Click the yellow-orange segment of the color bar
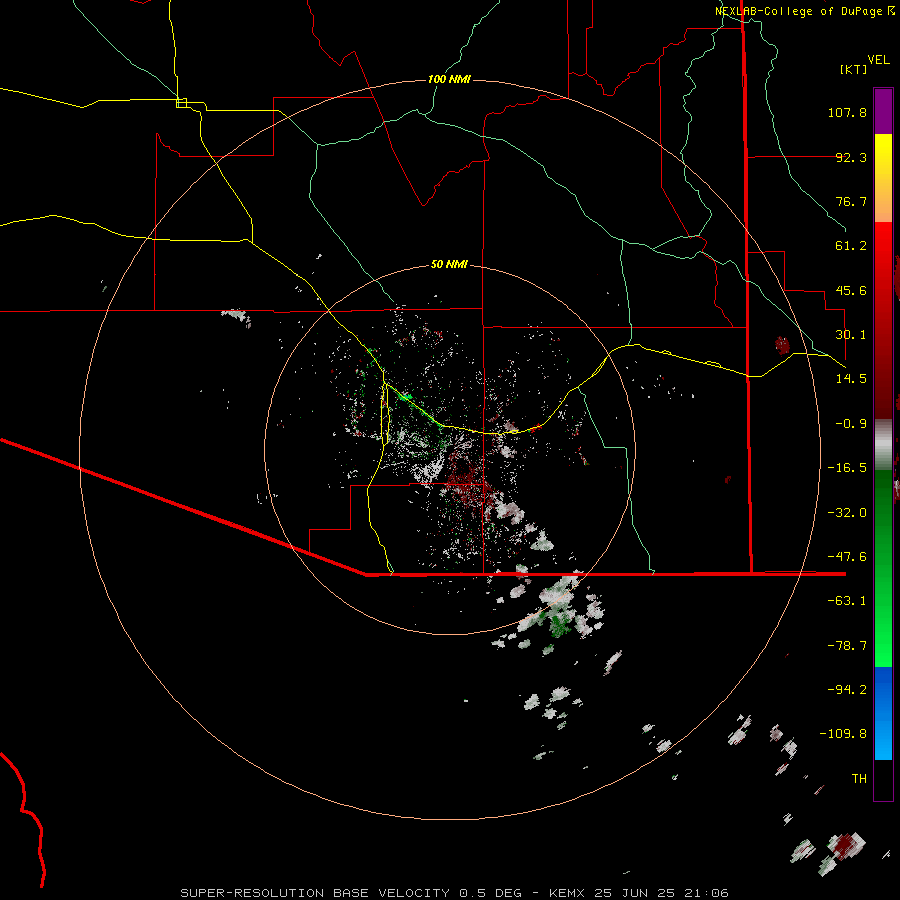Image resolution: width=900 pixels, height=900 pixels. tap(883, 178)
